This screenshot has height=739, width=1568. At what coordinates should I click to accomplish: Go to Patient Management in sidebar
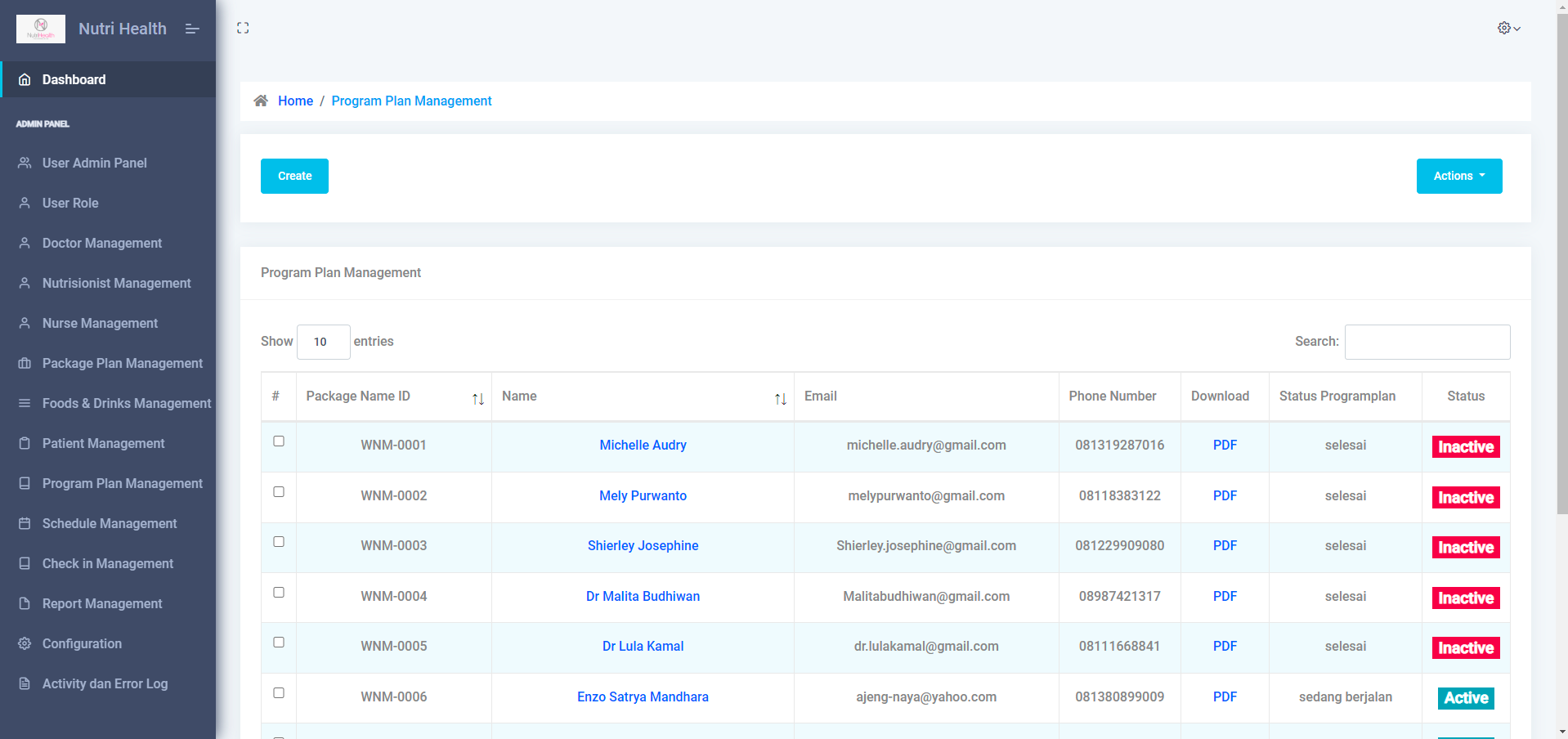(103, 443)
